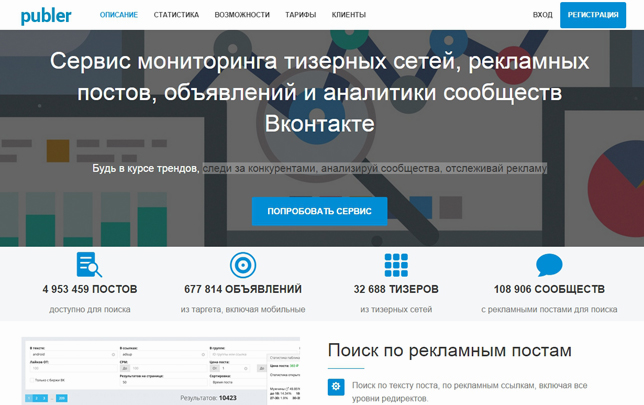
Task: Click the 4 953 459 ПОСТОВ statistic
Action: coord(90,289)
